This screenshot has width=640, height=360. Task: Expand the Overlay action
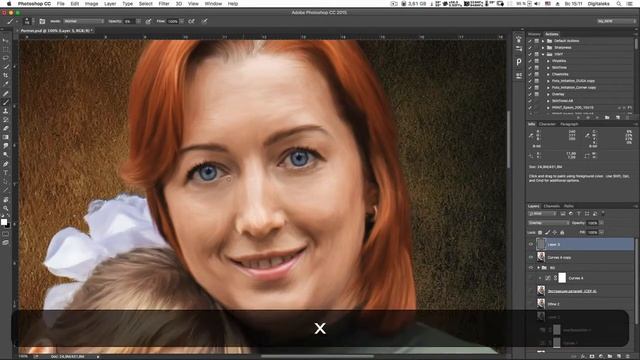coord(548,94)
